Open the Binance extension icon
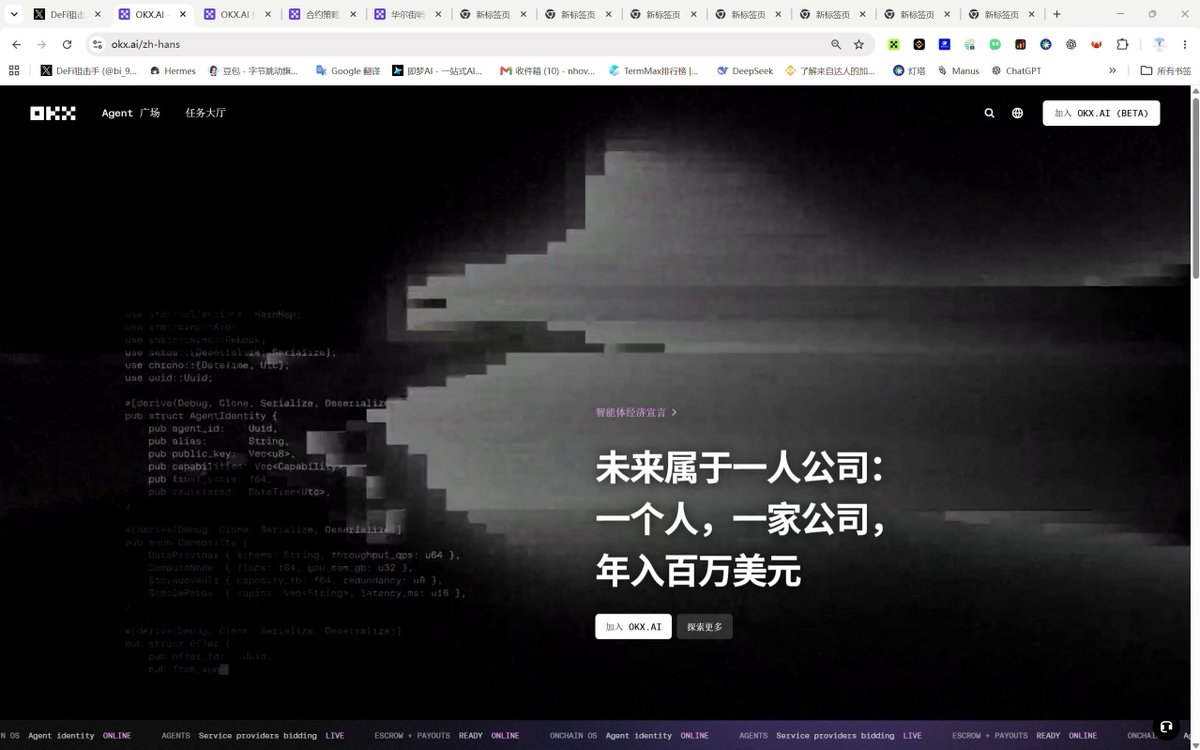1200x750 pixels. pos(919,45)
